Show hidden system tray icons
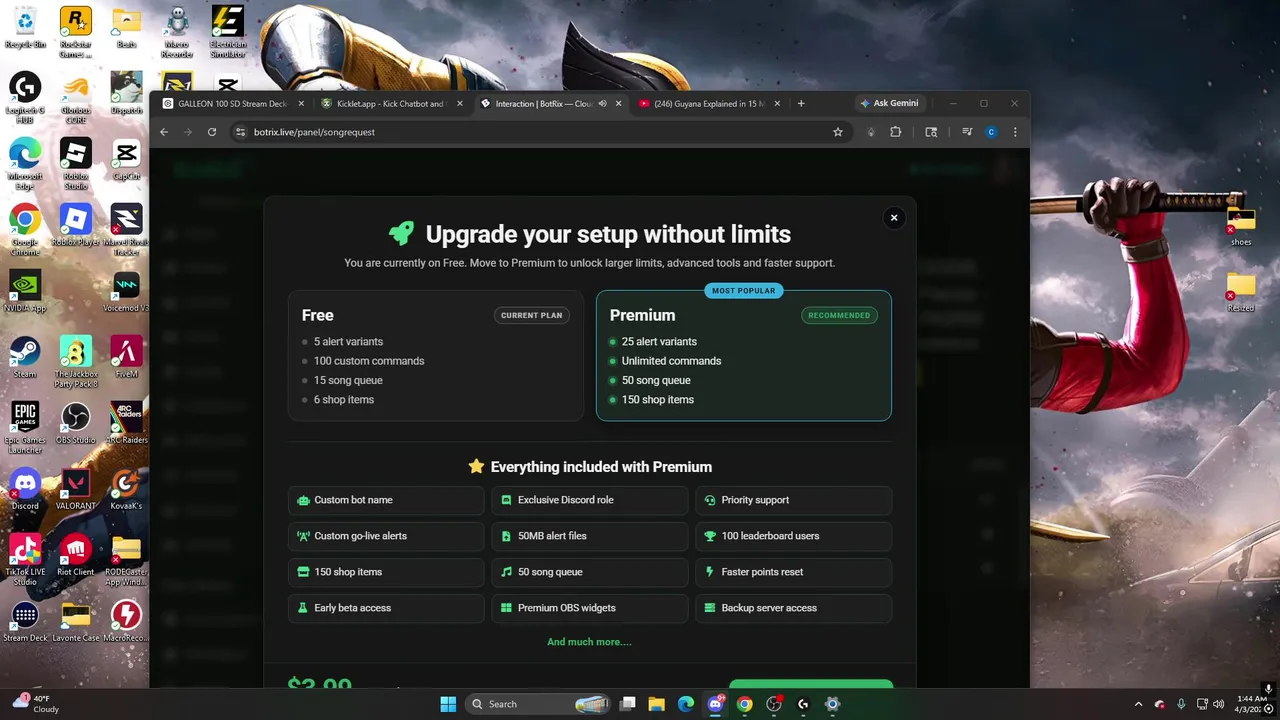Screen dimensions: 1280x720 point(1138,704)
